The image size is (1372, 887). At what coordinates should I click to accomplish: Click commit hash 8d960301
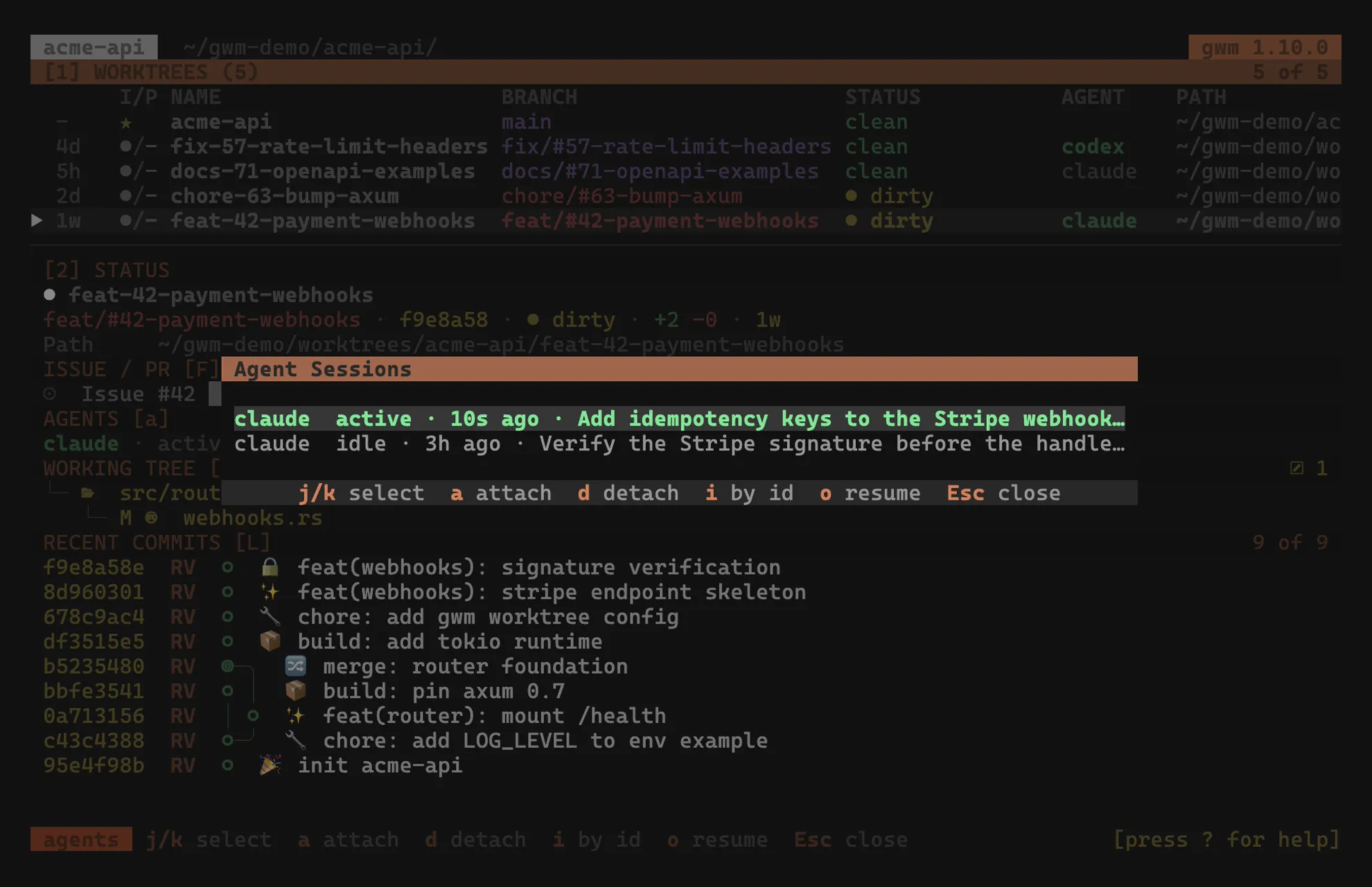94,592
